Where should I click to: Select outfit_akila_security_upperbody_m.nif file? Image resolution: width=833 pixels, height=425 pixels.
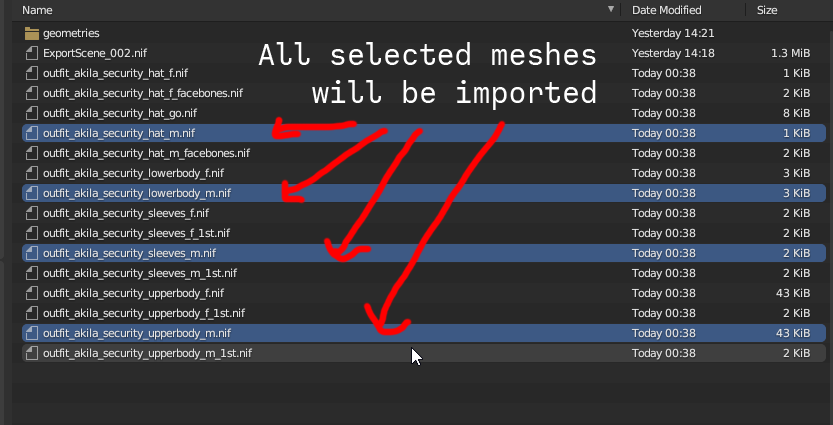[x=424, y=333]
